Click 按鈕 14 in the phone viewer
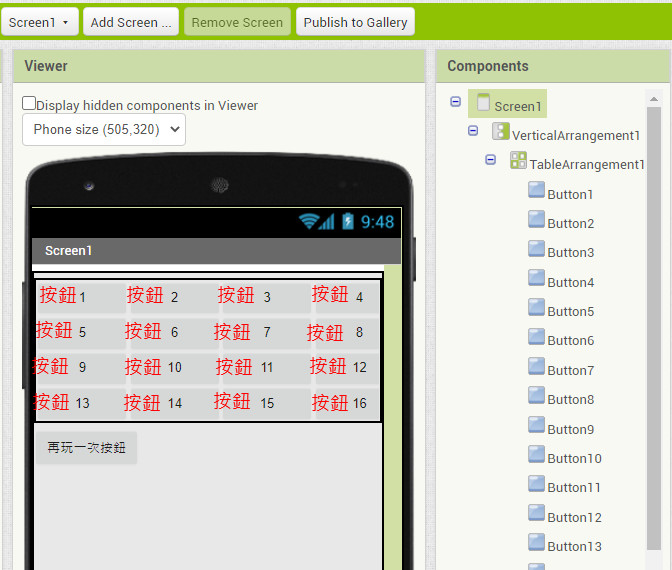Screen dimensions: 672x570 [x=173, y=403]
